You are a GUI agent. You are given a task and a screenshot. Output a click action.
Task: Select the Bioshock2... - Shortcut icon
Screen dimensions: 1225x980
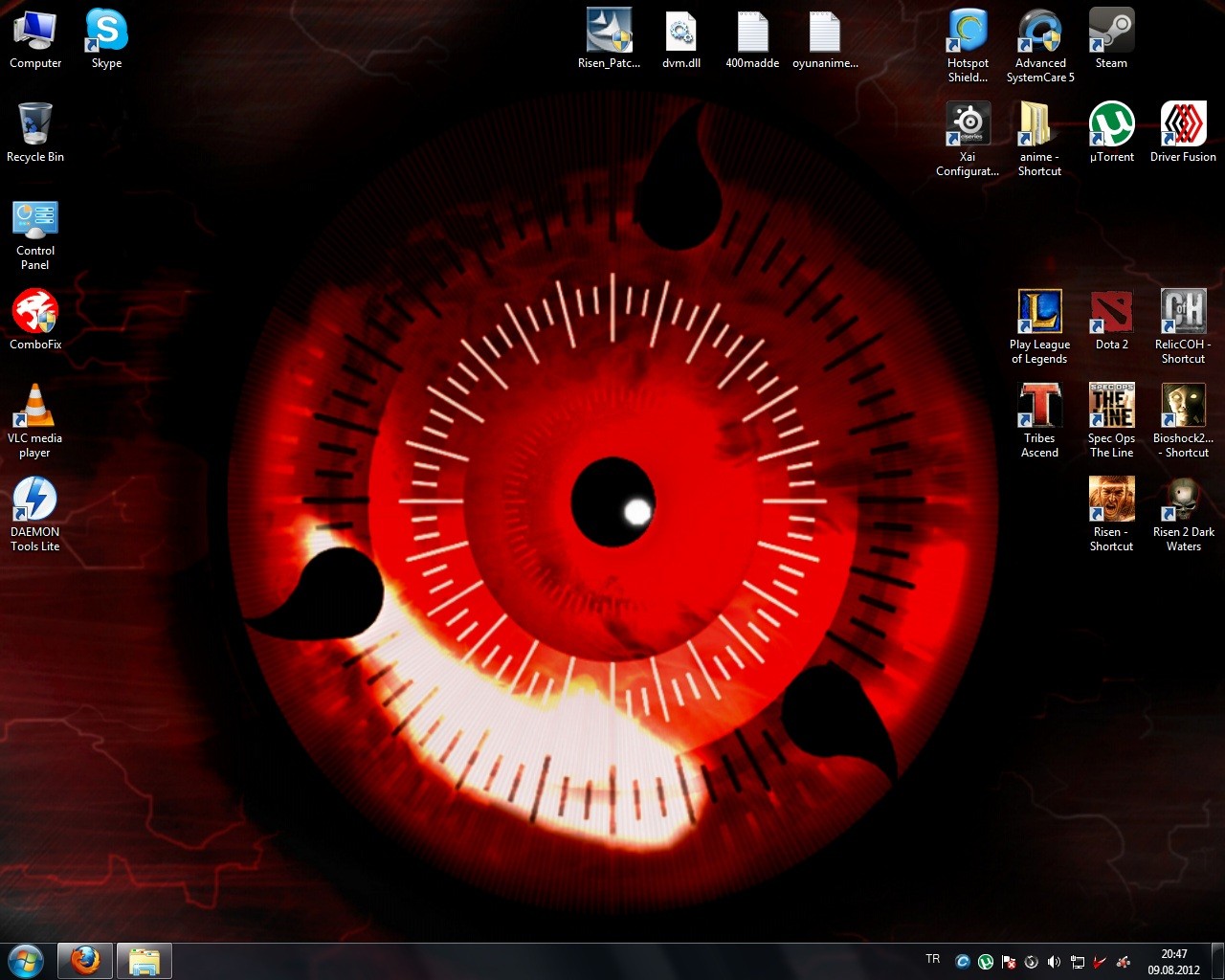1184,421
